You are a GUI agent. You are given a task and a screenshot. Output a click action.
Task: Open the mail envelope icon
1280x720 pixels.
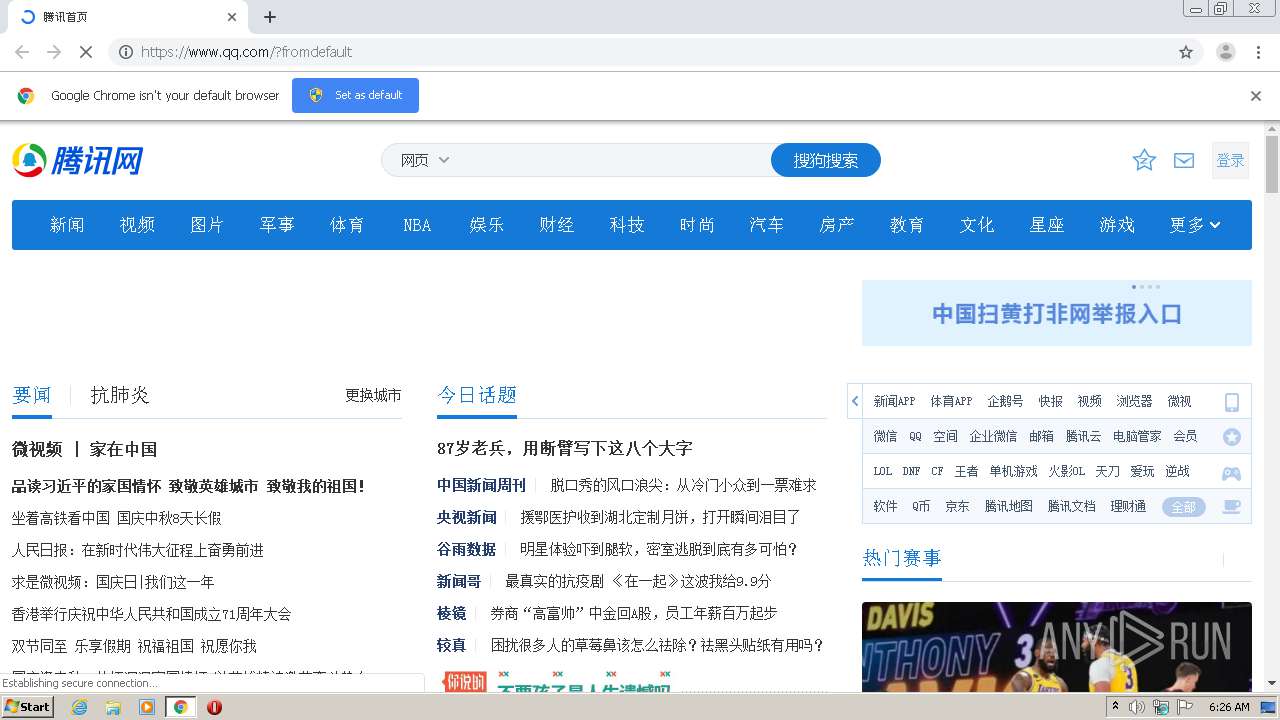(x=1184, y=160)
